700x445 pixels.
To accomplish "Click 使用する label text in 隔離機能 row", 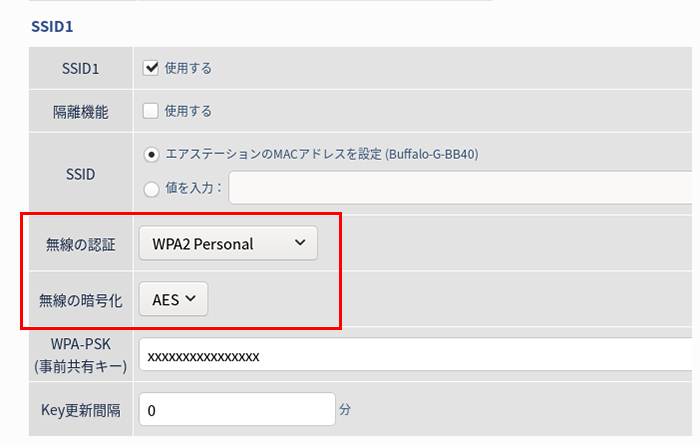I will pyautogui.click(x=188, y=111).
